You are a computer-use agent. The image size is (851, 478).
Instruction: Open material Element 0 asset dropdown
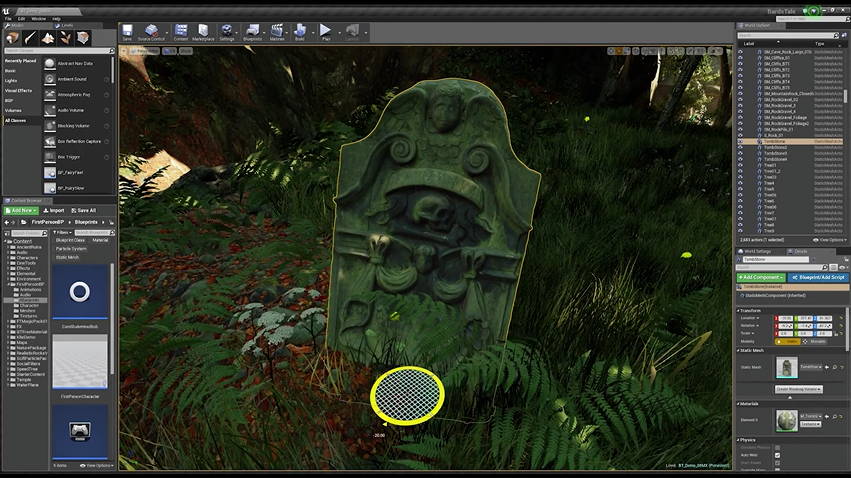point(811,416)
